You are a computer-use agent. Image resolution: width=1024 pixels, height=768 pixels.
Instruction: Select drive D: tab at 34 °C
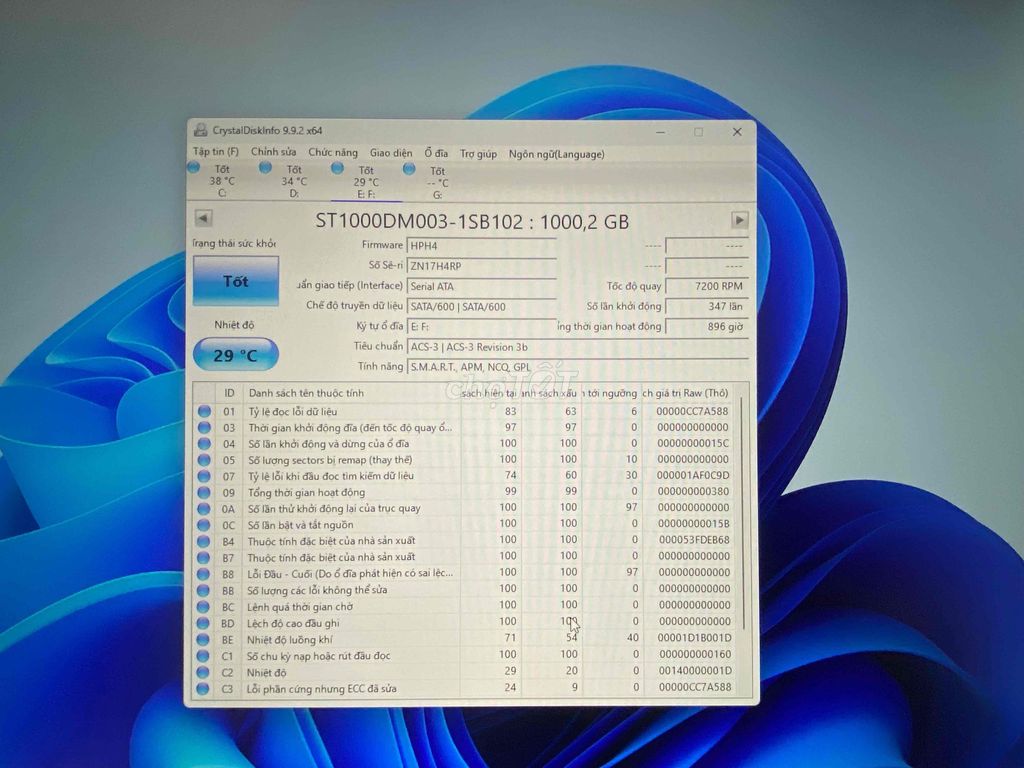[294, 181]
